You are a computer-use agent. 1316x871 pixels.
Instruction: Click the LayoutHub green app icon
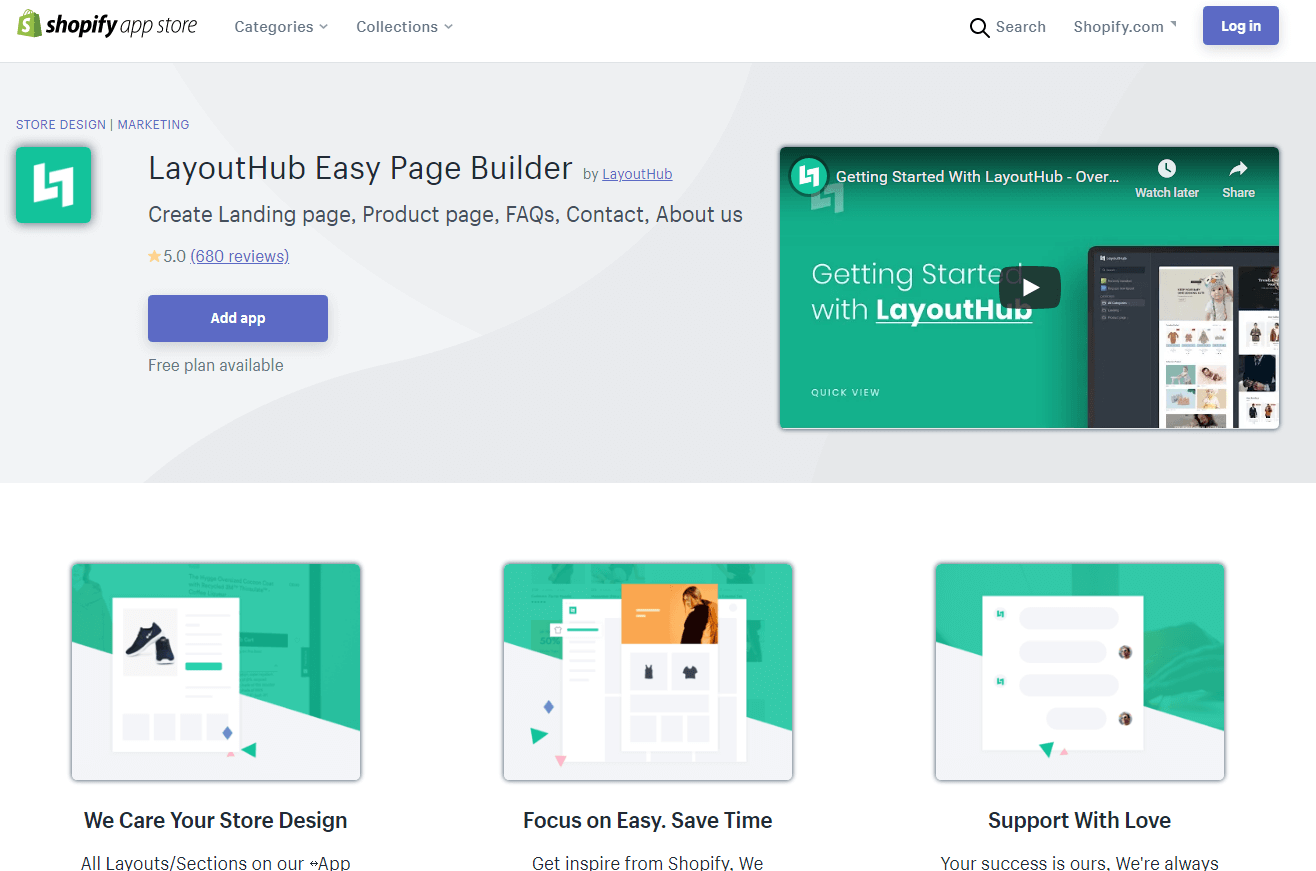click(54, 185)
